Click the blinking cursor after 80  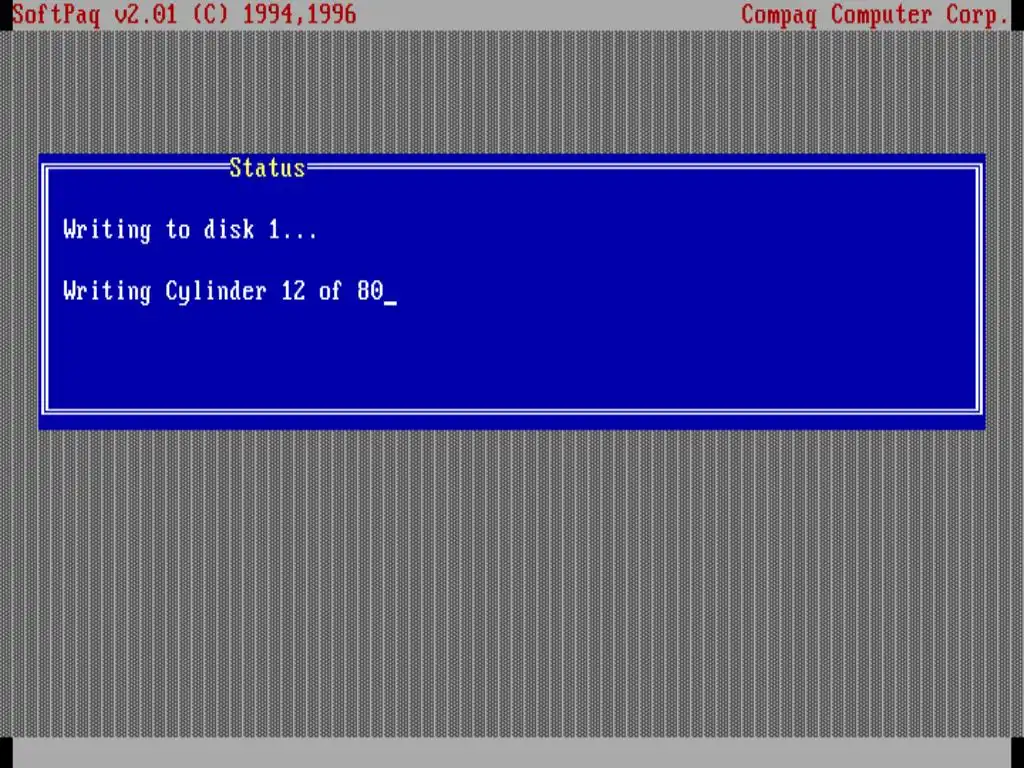[x=390, y=302]
